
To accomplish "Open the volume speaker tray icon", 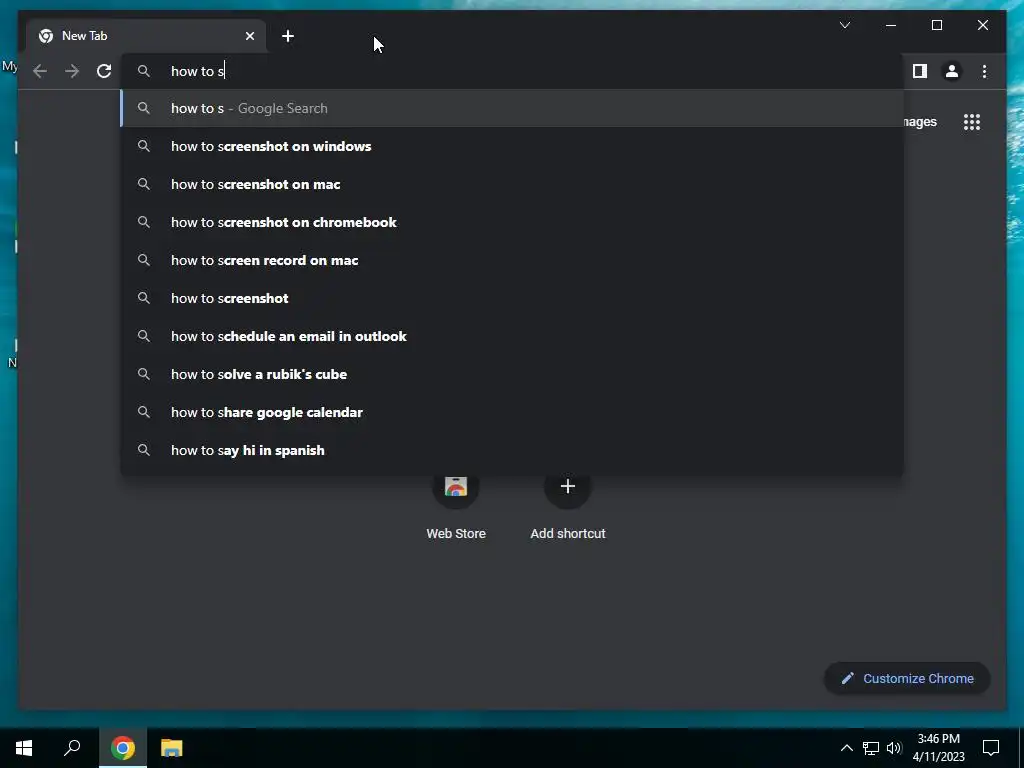I will [894, 748].
